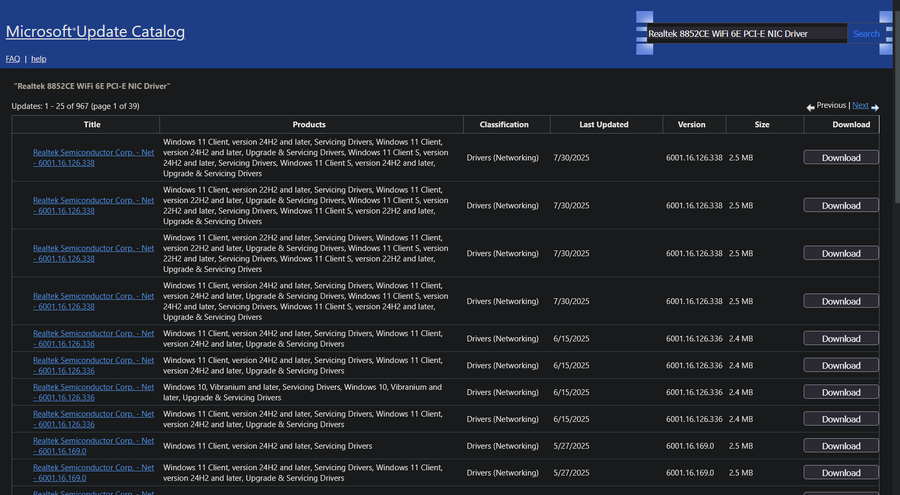Click the Search button
Screen dimensions: 900x495
point(866,33)
